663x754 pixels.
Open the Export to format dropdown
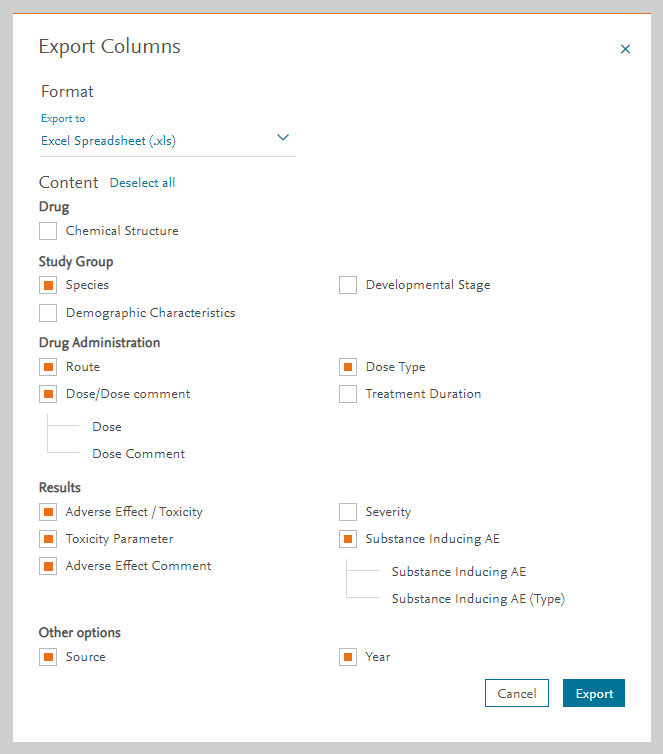[x=168, y=141]
